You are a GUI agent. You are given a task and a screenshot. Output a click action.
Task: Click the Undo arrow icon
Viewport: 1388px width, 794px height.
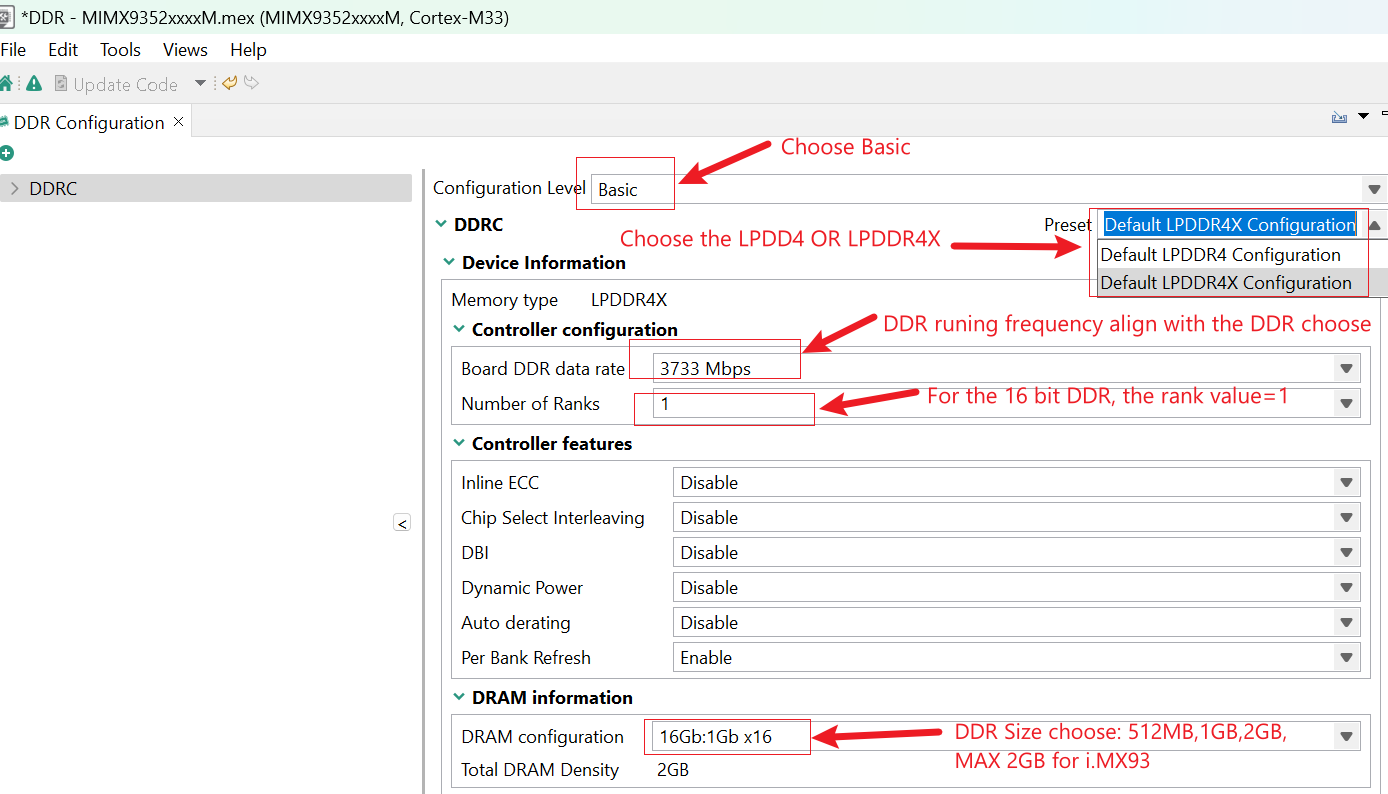coord(229,83)
